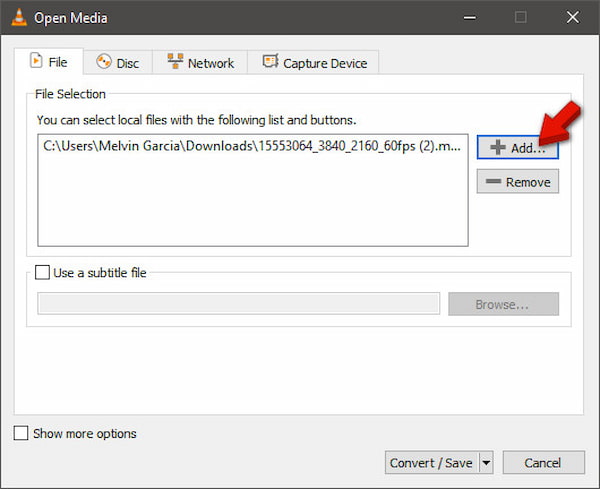Image resolution: width=600 pixels, height=489 pixels.
Task: Open the Capture Device tab
Action: coord(313,62)
